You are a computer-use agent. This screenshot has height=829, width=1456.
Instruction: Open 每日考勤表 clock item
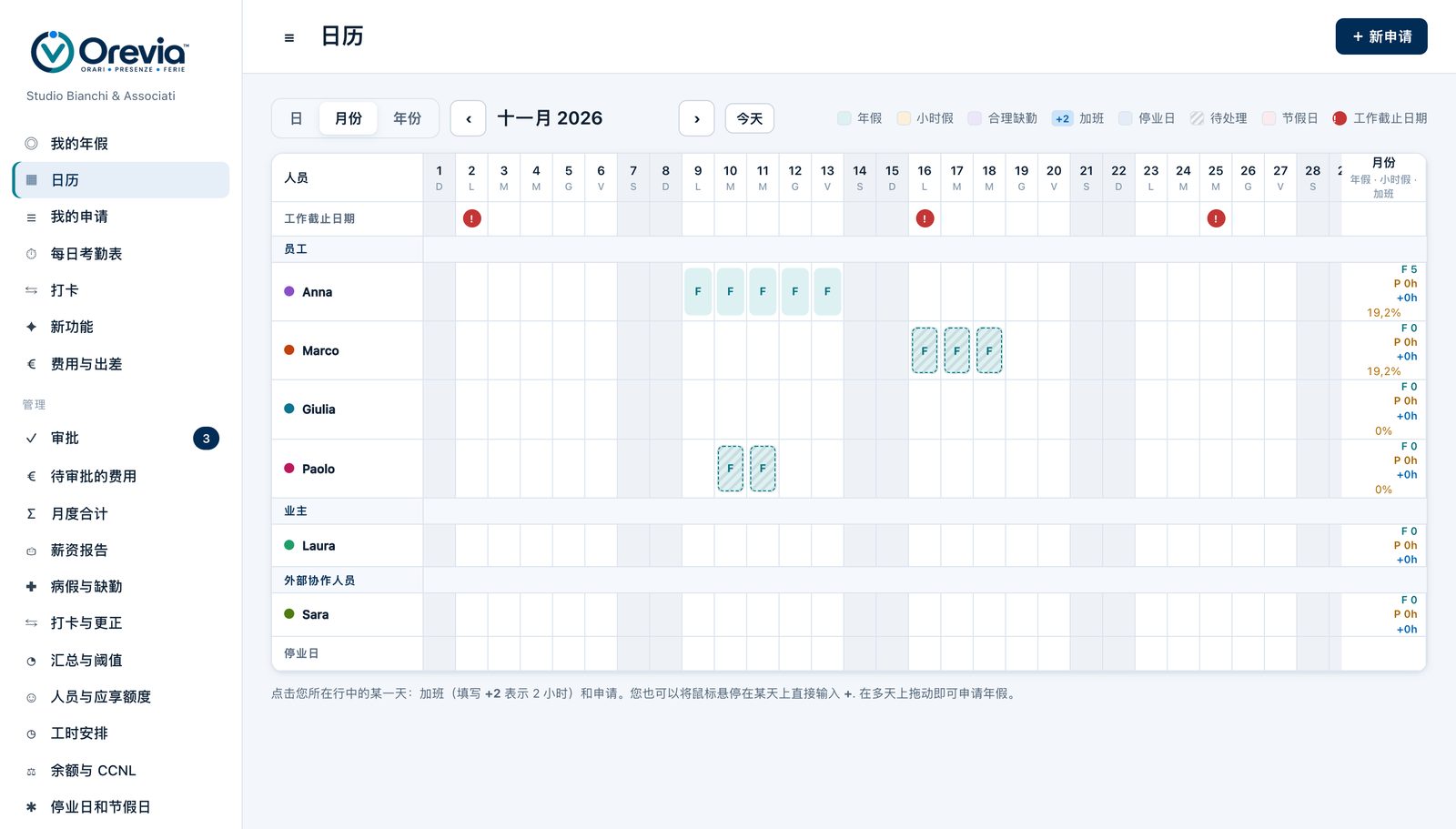121,254
